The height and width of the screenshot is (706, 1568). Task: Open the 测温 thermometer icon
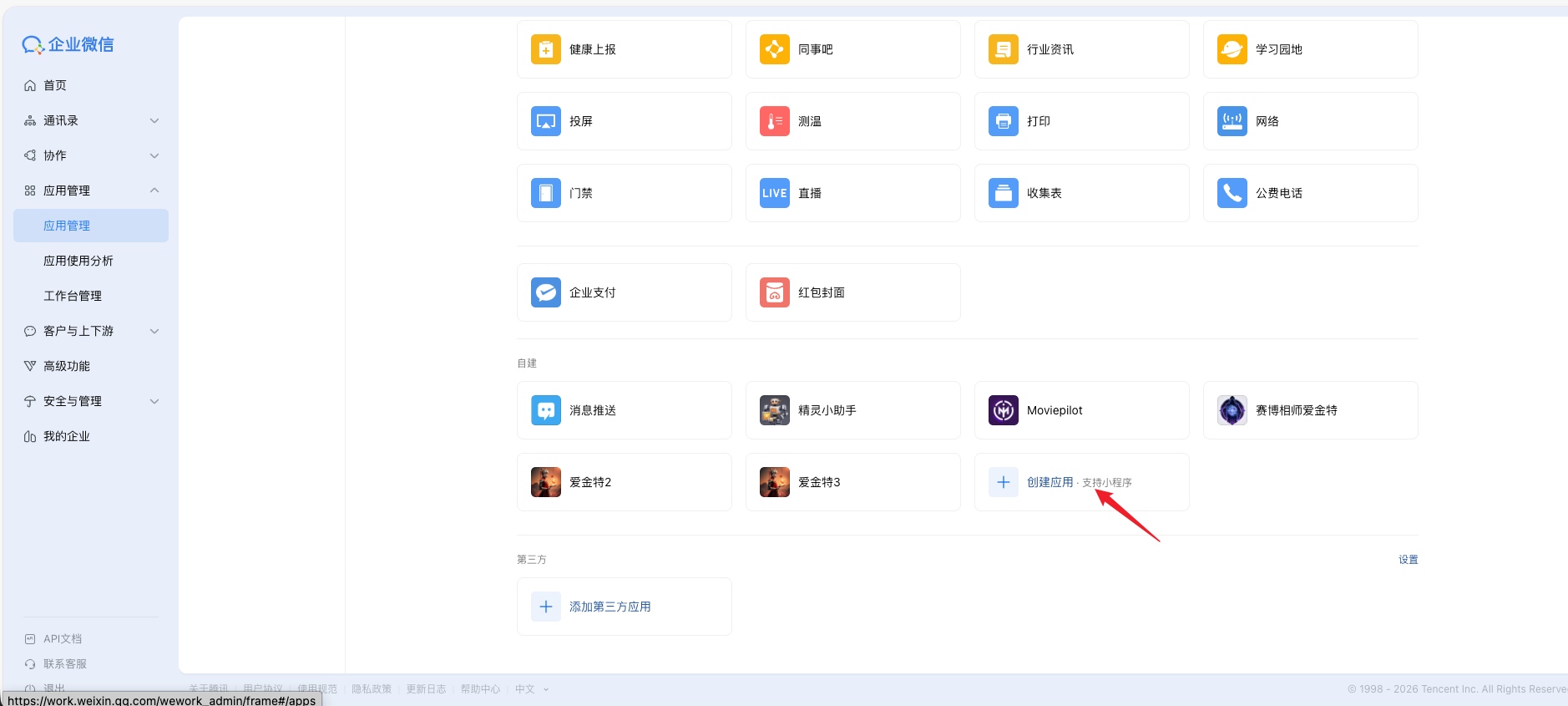pos(775,122)
